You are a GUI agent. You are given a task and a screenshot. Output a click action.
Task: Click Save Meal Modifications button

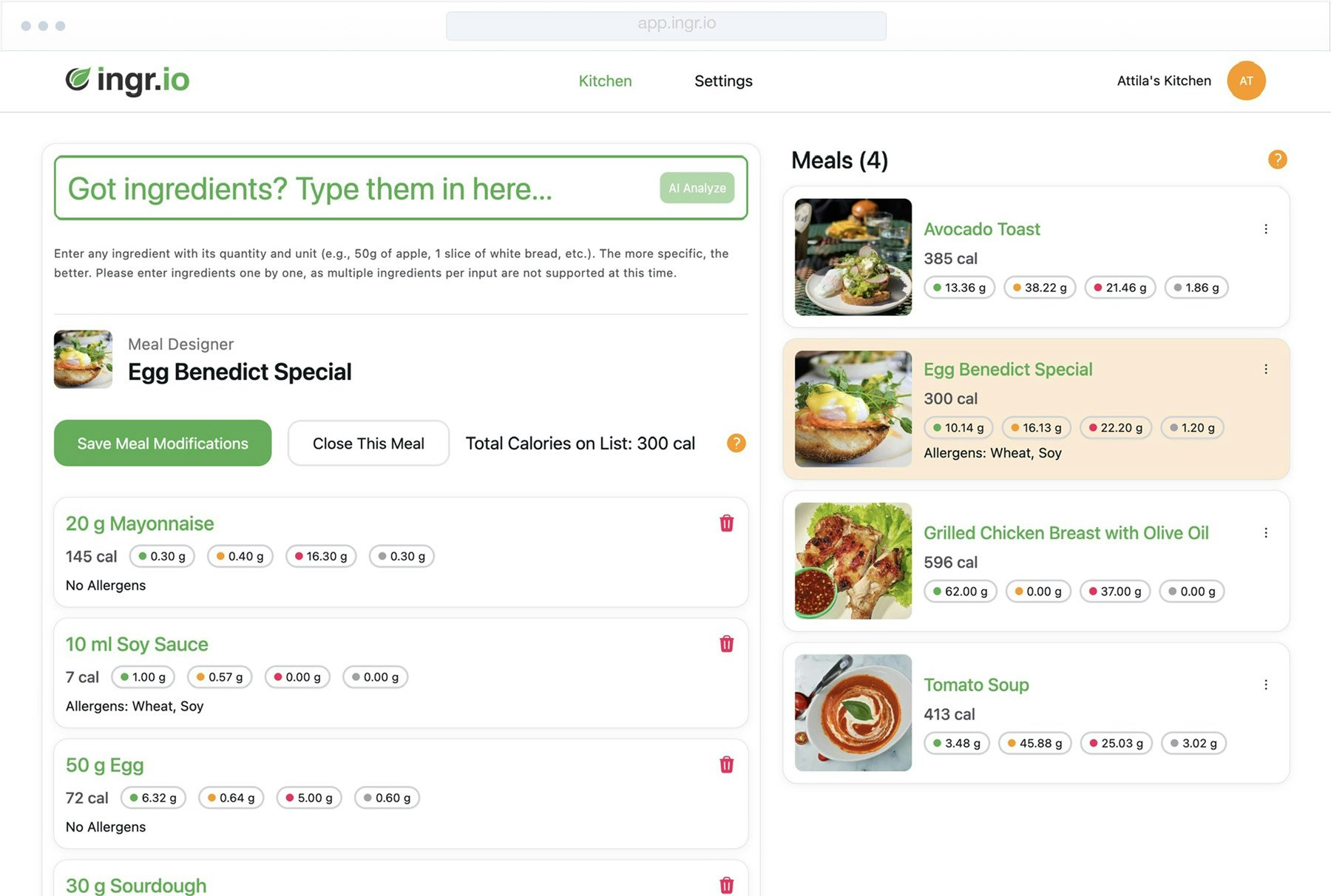[x=163, y=443]
